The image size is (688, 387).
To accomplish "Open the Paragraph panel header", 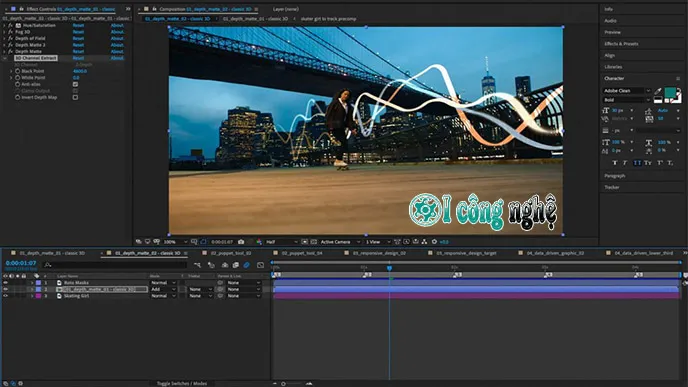I will [x=614, y=176].
